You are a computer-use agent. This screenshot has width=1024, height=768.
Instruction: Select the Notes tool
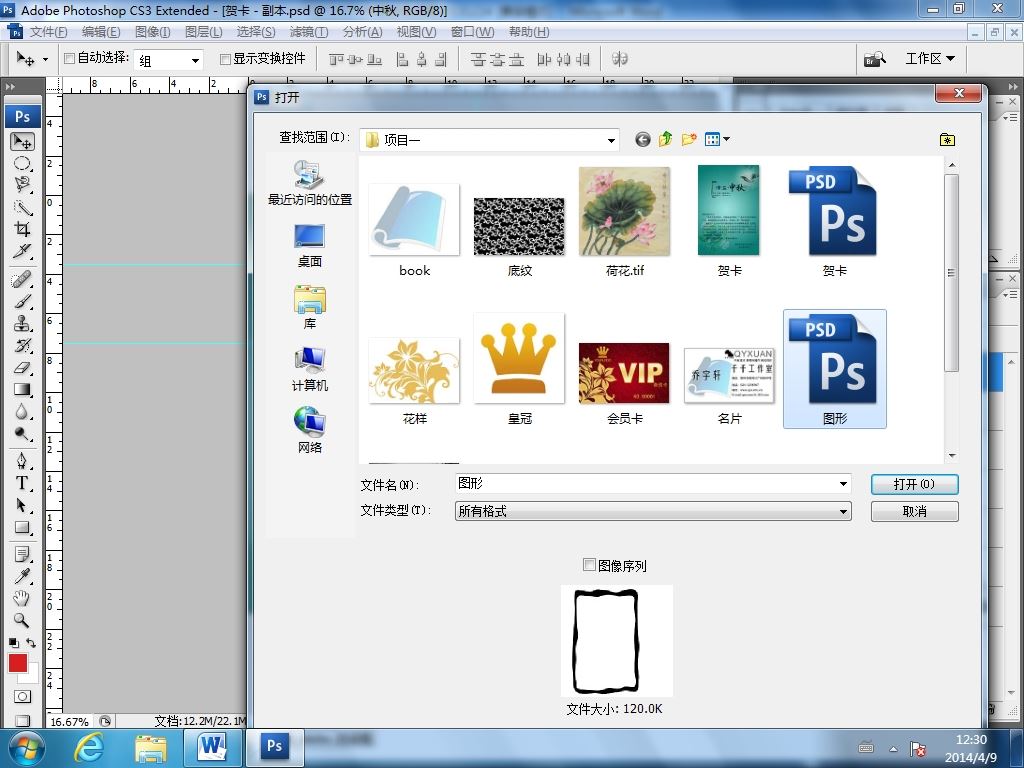[22, 554]
